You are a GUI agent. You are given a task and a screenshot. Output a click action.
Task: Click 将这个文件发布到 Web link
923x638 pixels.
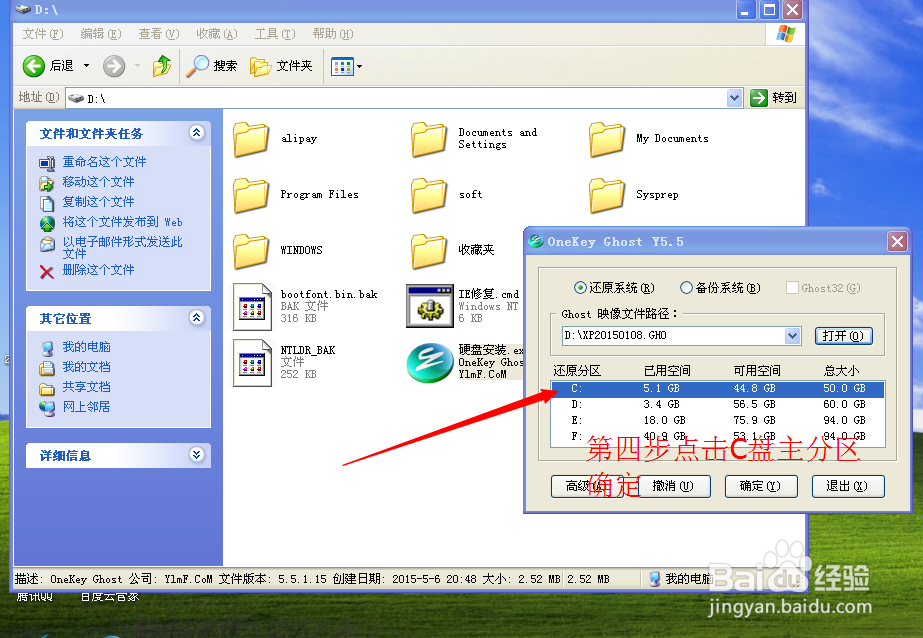(122, 221)
